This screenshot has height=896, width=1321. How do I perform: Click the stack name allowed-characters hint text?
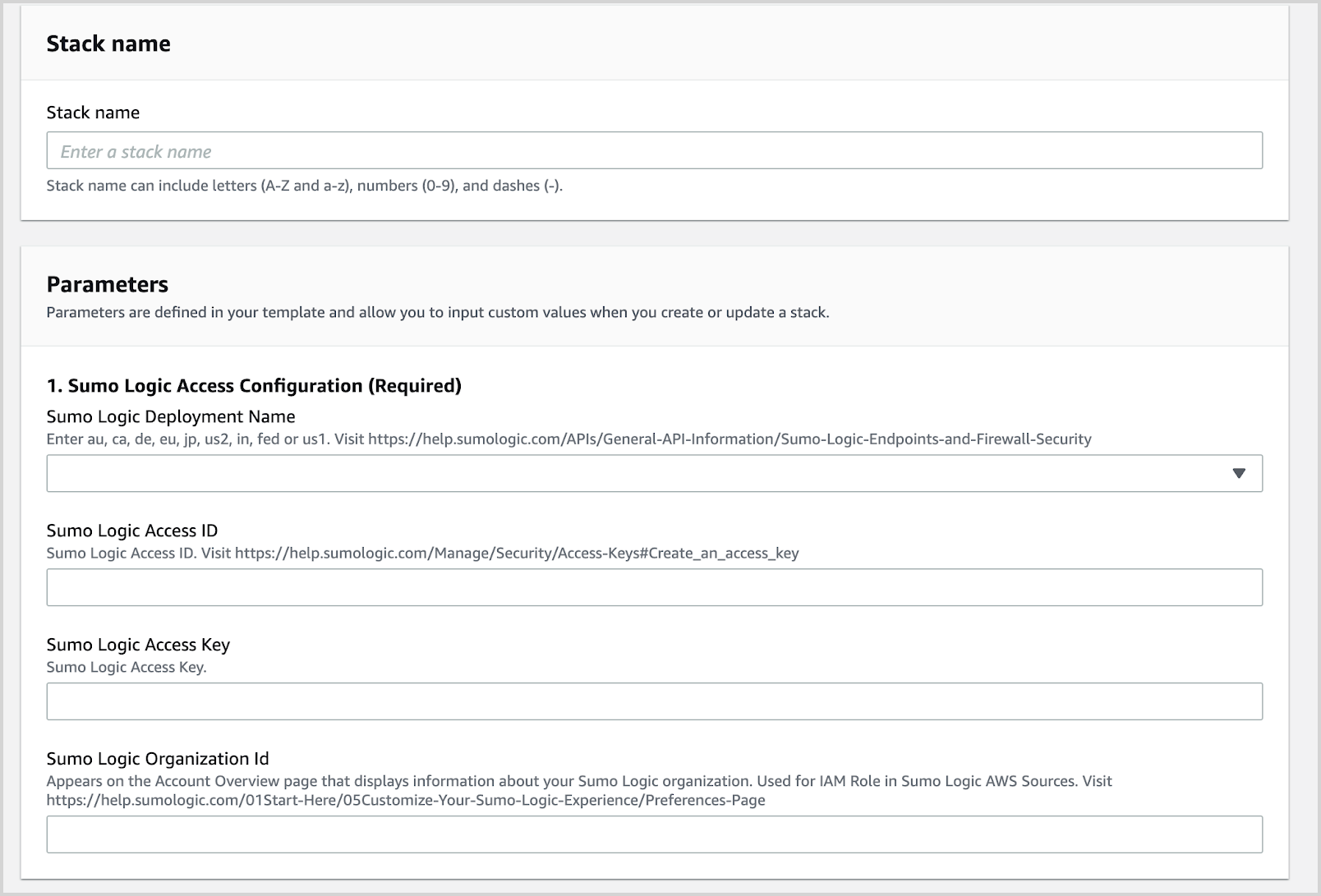(x=304, y=186)
